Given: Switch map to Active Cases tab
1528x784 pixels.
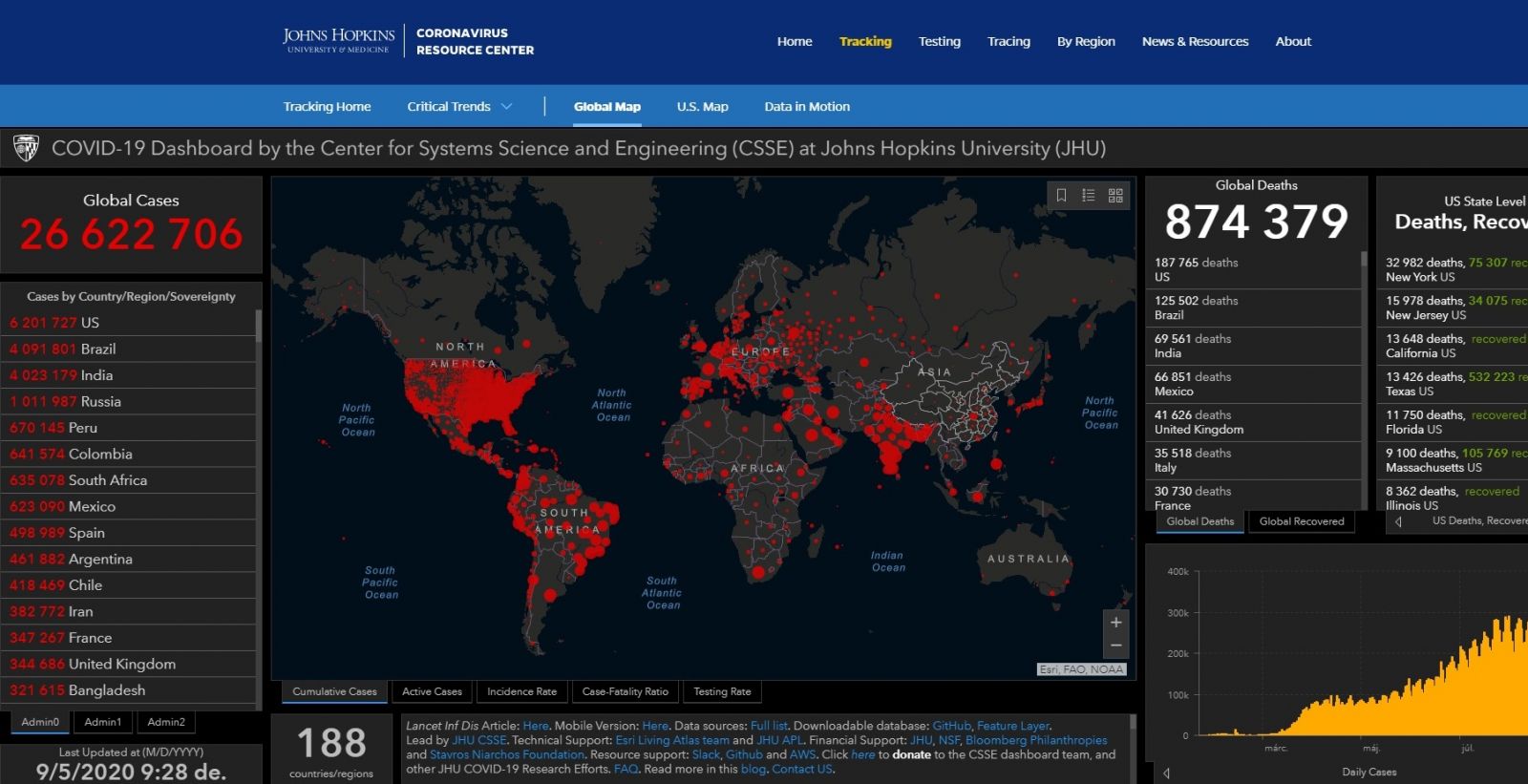Looking at the screenshot, I should 432,691.
